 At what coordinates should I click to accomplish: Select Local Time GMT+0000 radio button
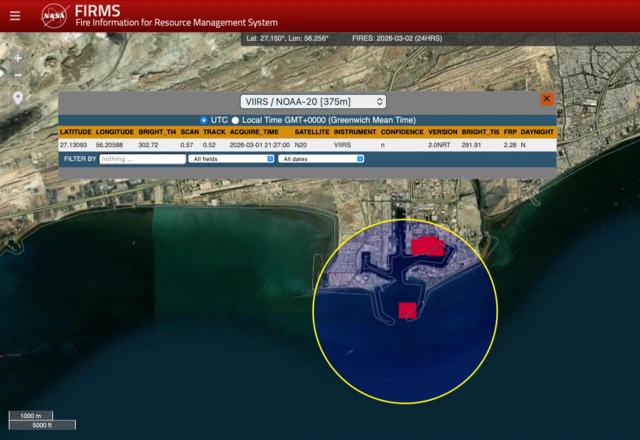235,120
